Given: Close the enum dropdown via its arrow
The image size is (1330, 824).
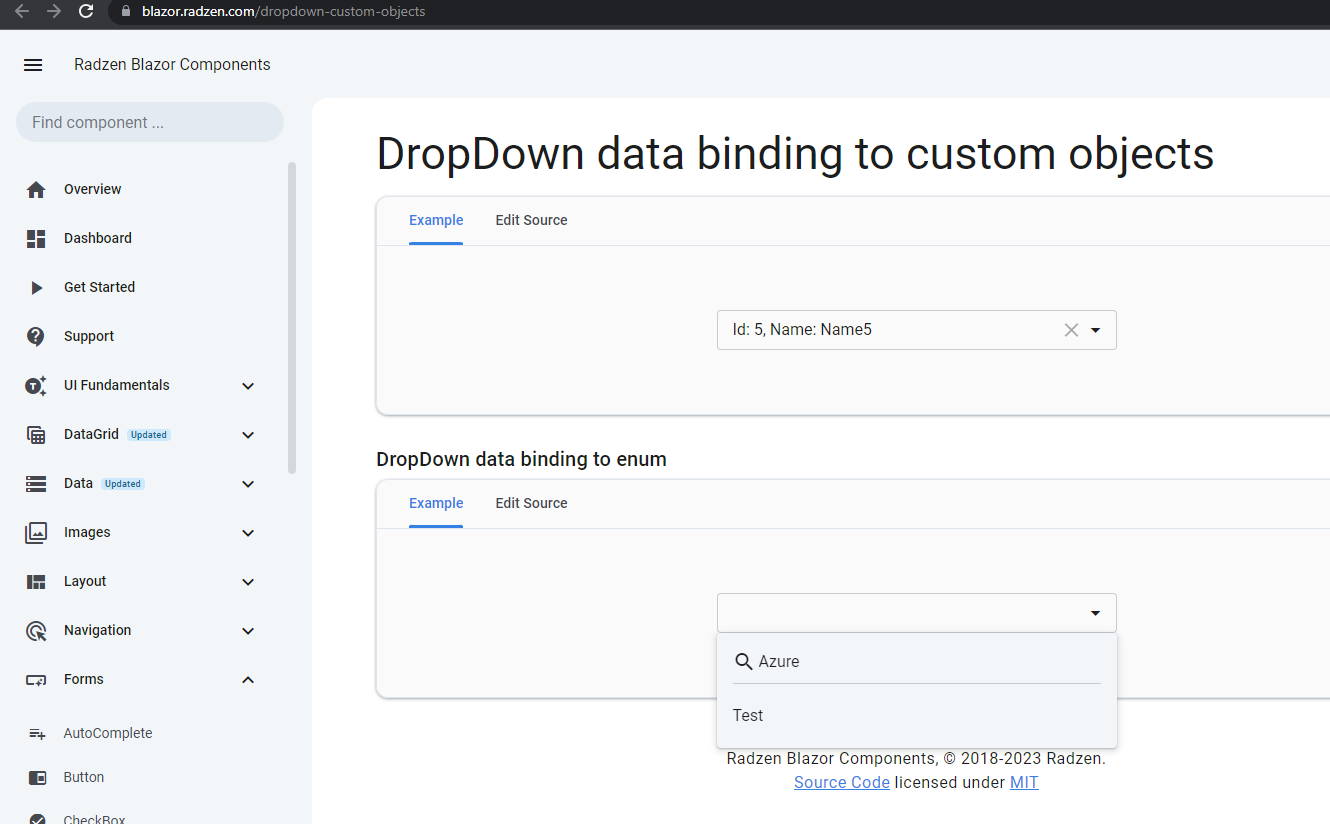Looking at the screenshot, I should coord(1096,613).
